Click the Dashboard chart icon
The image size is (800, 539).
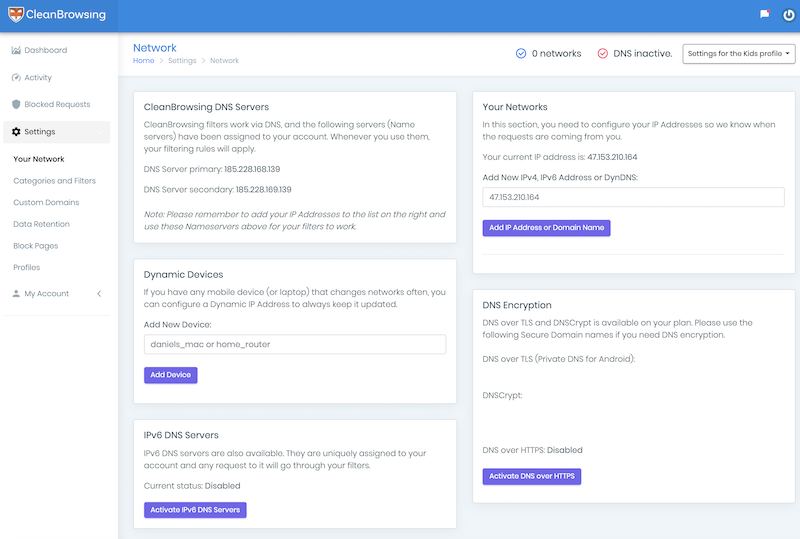coord(16,50)
